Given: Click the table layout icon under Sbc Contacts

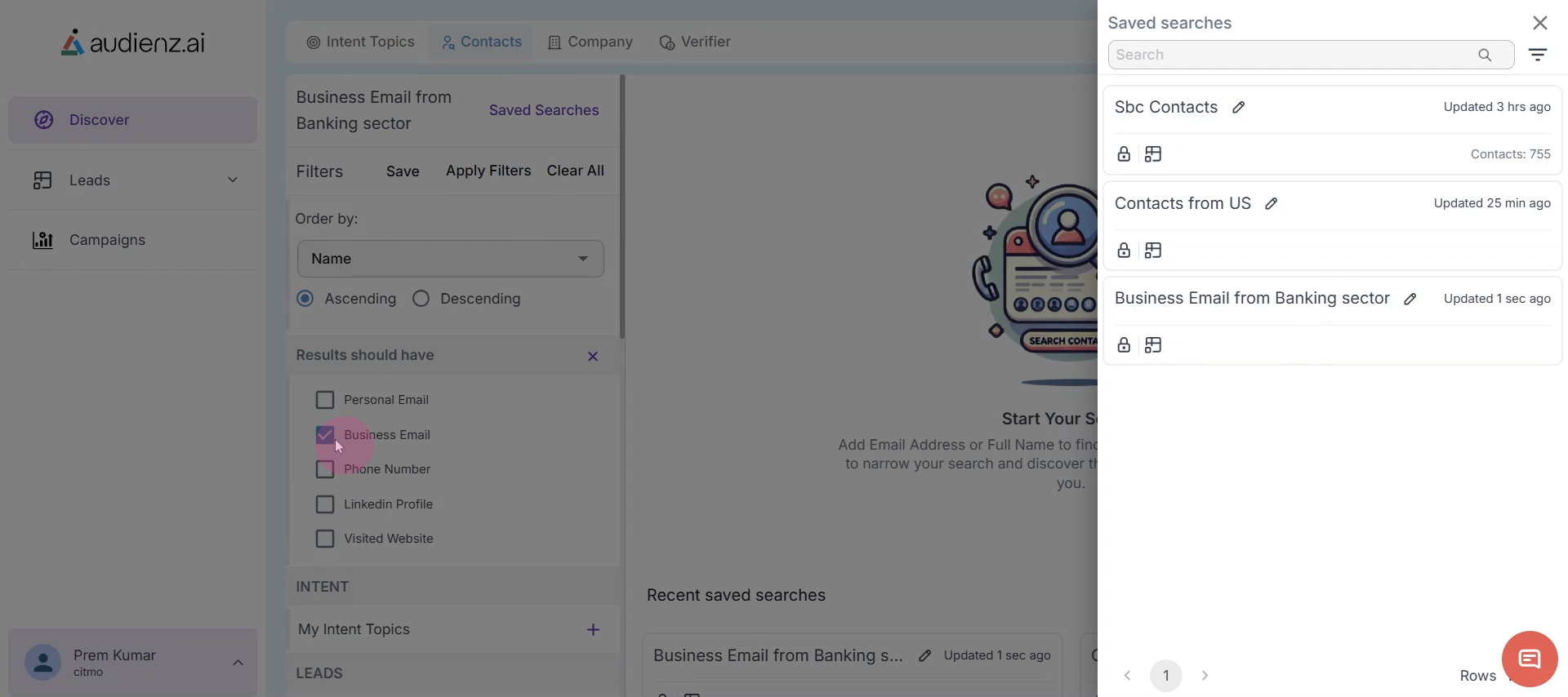Looking at the screenshot, I should click(1153, 154).
